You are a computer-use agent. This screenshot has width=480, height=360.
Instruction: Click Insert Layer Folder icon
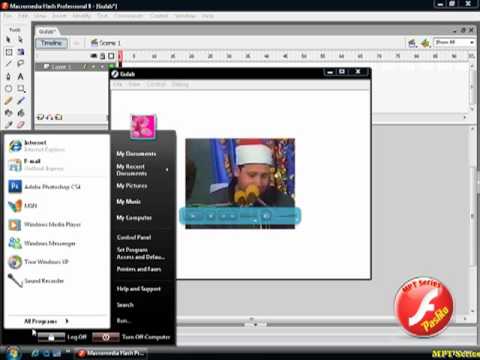click(59, 117)
